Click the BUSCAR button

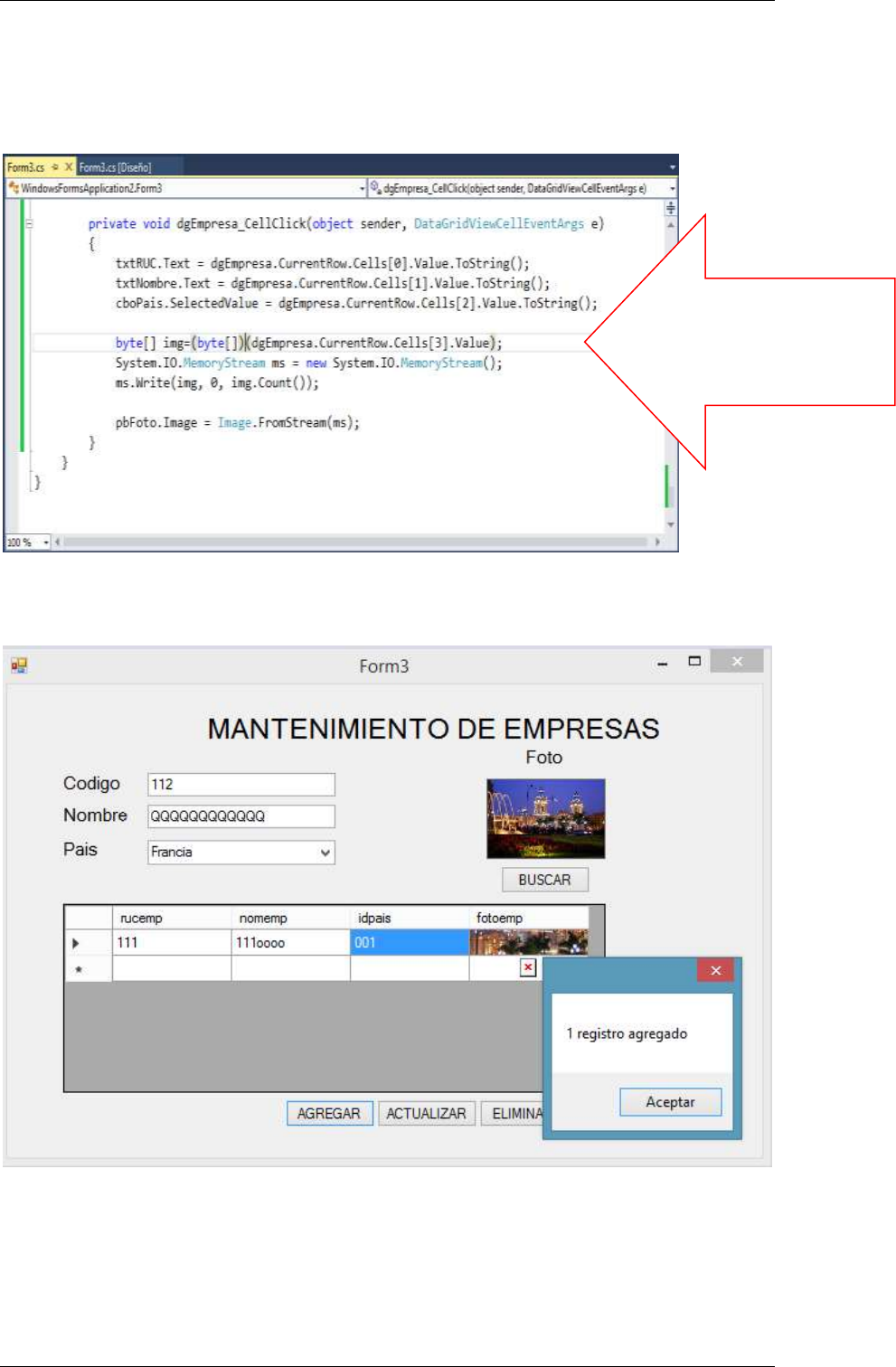(545, 880)
